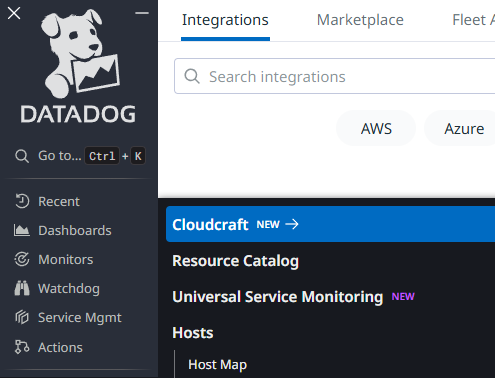Click the Dashboards chart icon
The image size is (495, 378).
[22, 230]
